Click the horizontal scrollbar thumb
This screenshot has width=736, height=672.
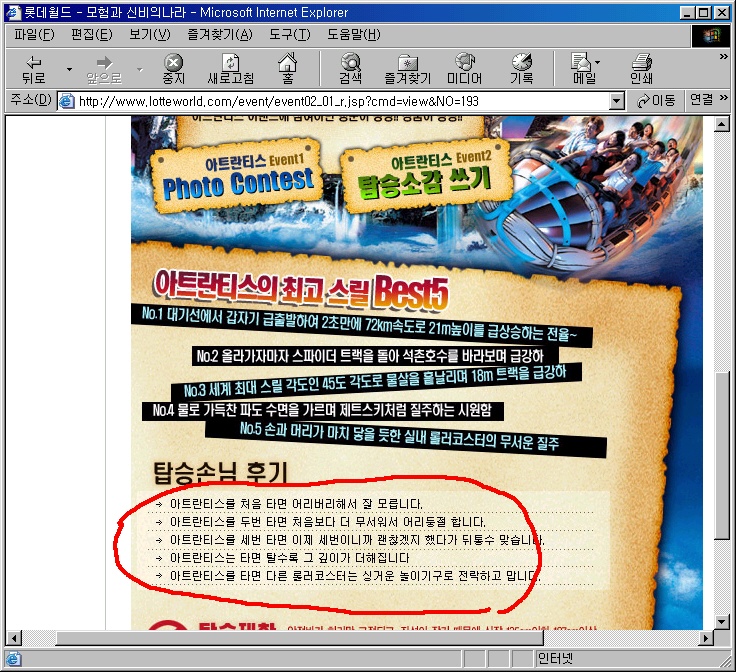pyautogui.click(x=299, y=638)
